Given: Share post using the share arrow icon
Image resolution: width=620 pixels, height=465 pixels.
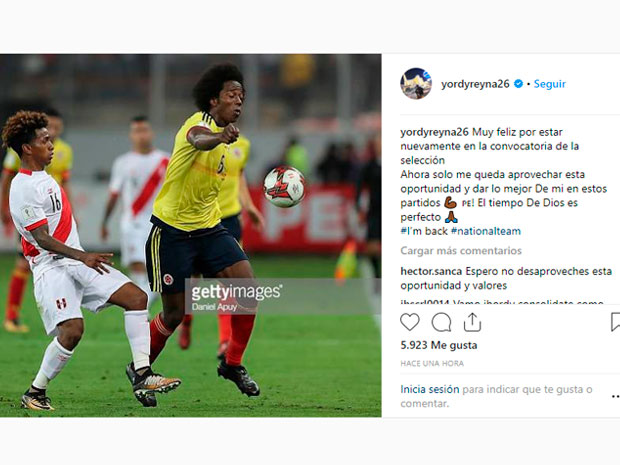Looking at the screenshot, I should pyautogui.click(x=472, y=322).
